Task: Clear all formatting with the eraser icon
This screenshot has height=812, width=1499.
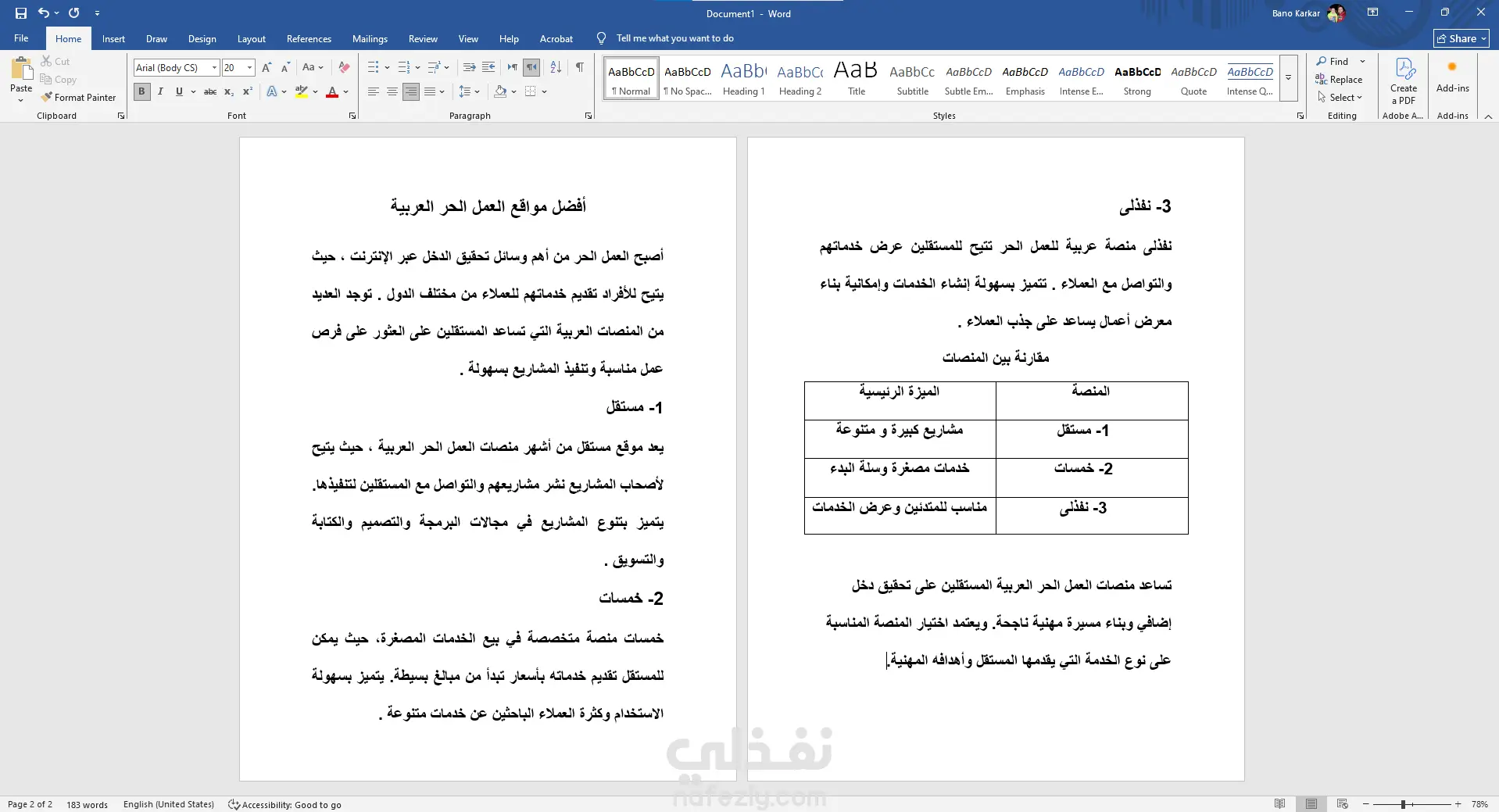Action: click(344, 68)
